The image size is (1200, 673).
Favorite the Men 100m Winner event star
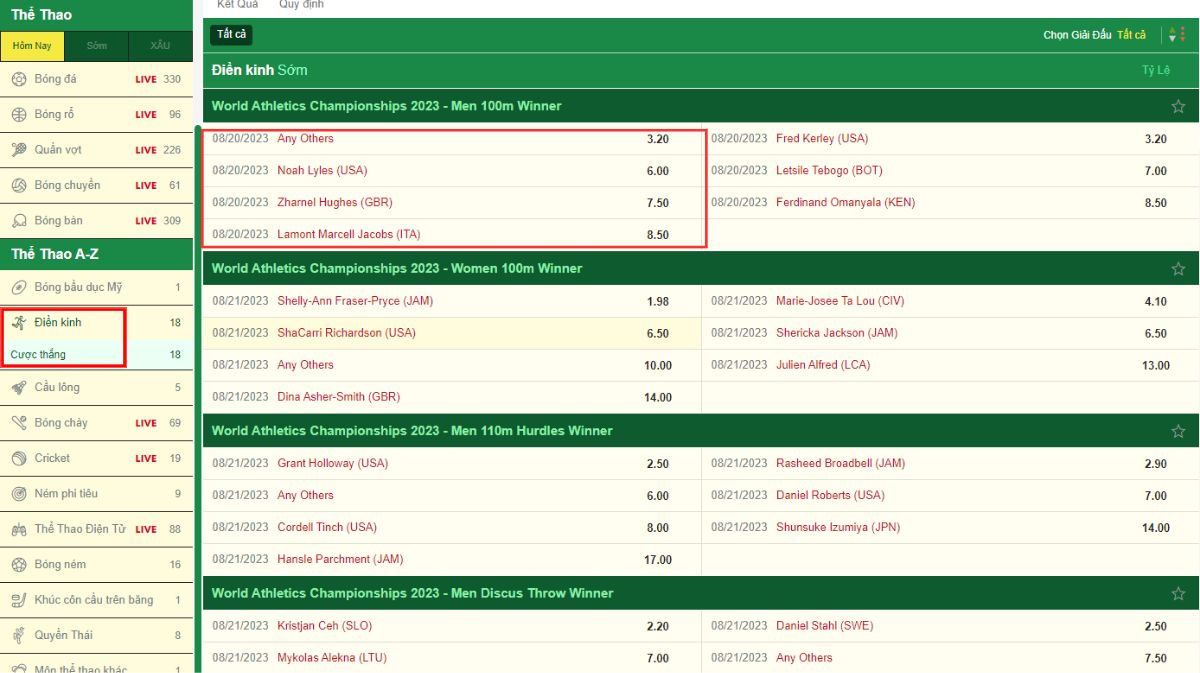tap(1178, 106)
